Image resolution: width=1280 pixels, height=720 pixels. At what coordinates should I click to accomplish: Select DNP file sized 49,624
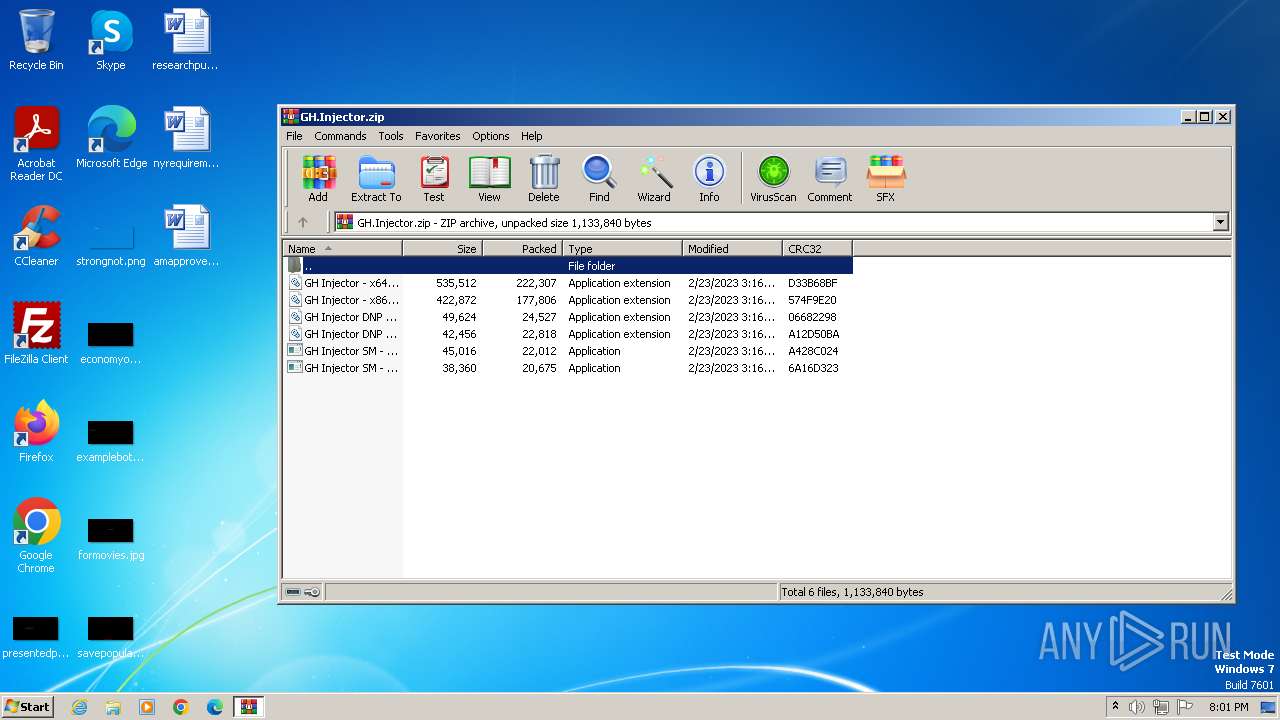568,317
